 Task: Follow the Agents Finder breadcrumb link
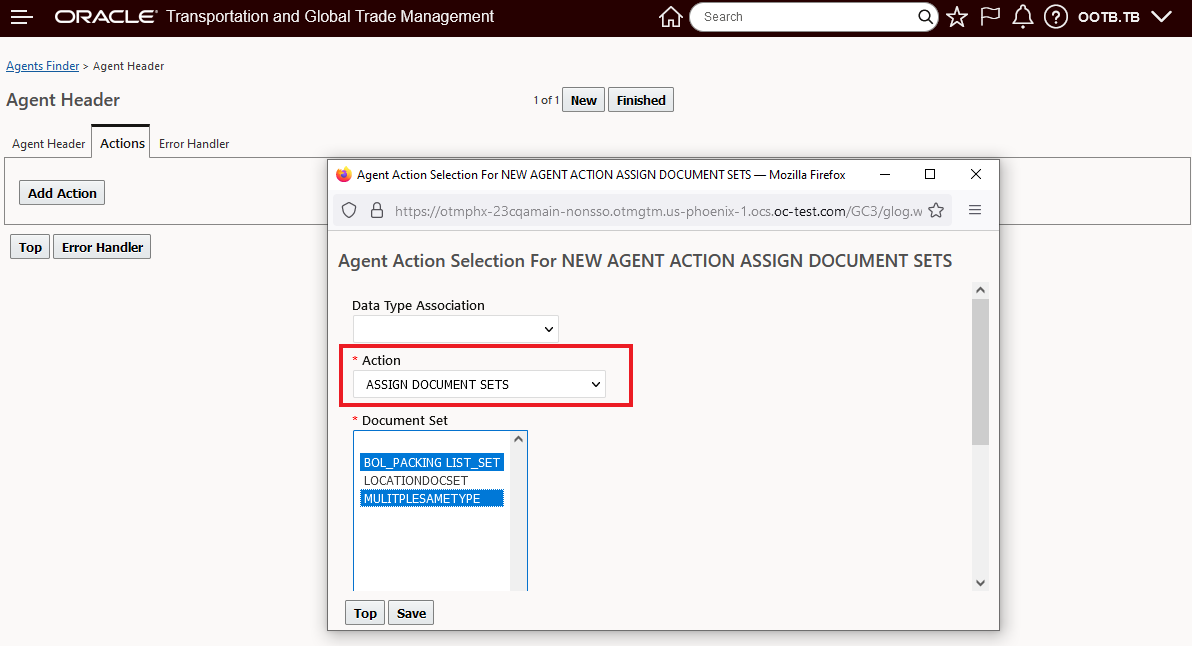[42, 66]
